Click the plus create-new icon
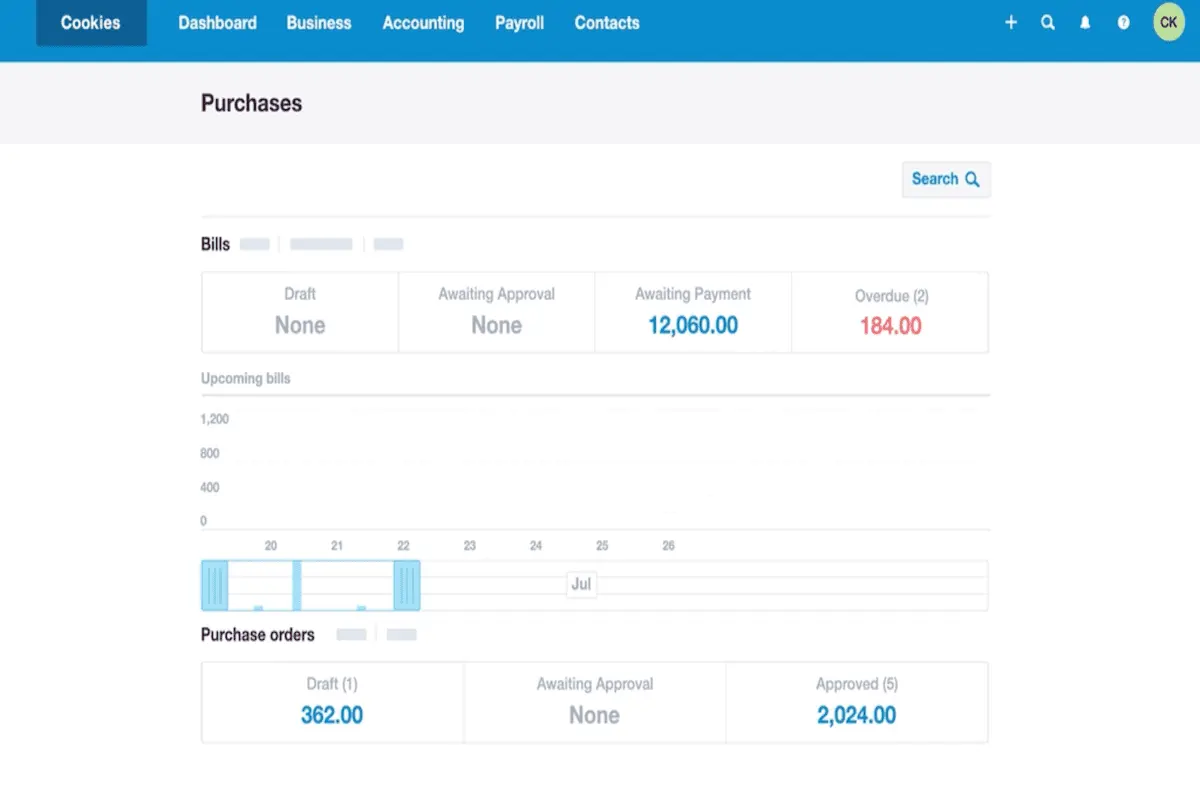 point(1011,22)
